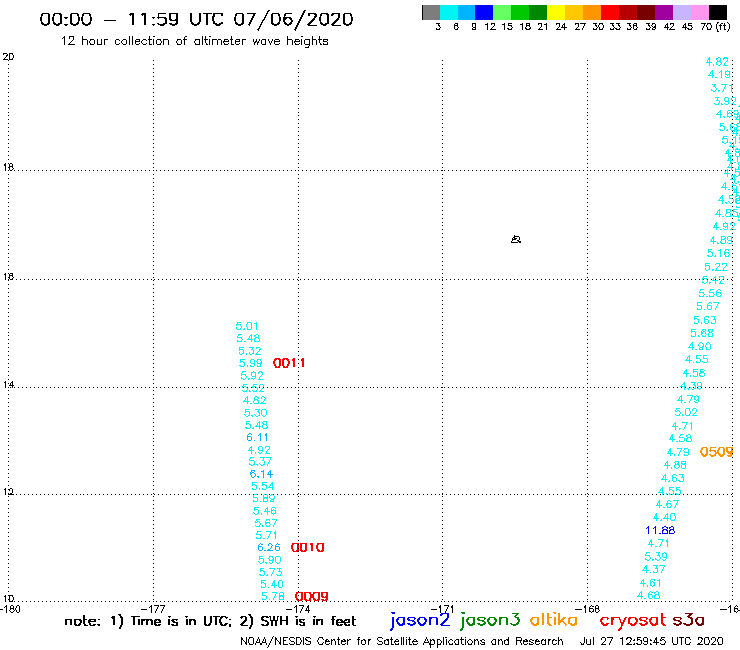This screenshot has width=740, height=650.
Task: Click the 5.02 wave height reading
Action: click(x=686, y=412)
